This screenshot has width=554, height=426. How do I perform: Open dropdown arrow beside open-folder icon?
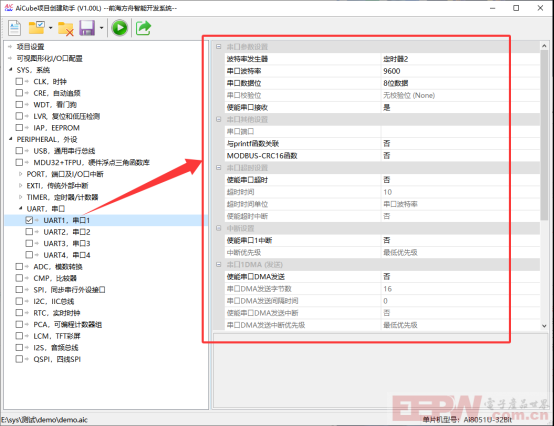click(51, 28)
